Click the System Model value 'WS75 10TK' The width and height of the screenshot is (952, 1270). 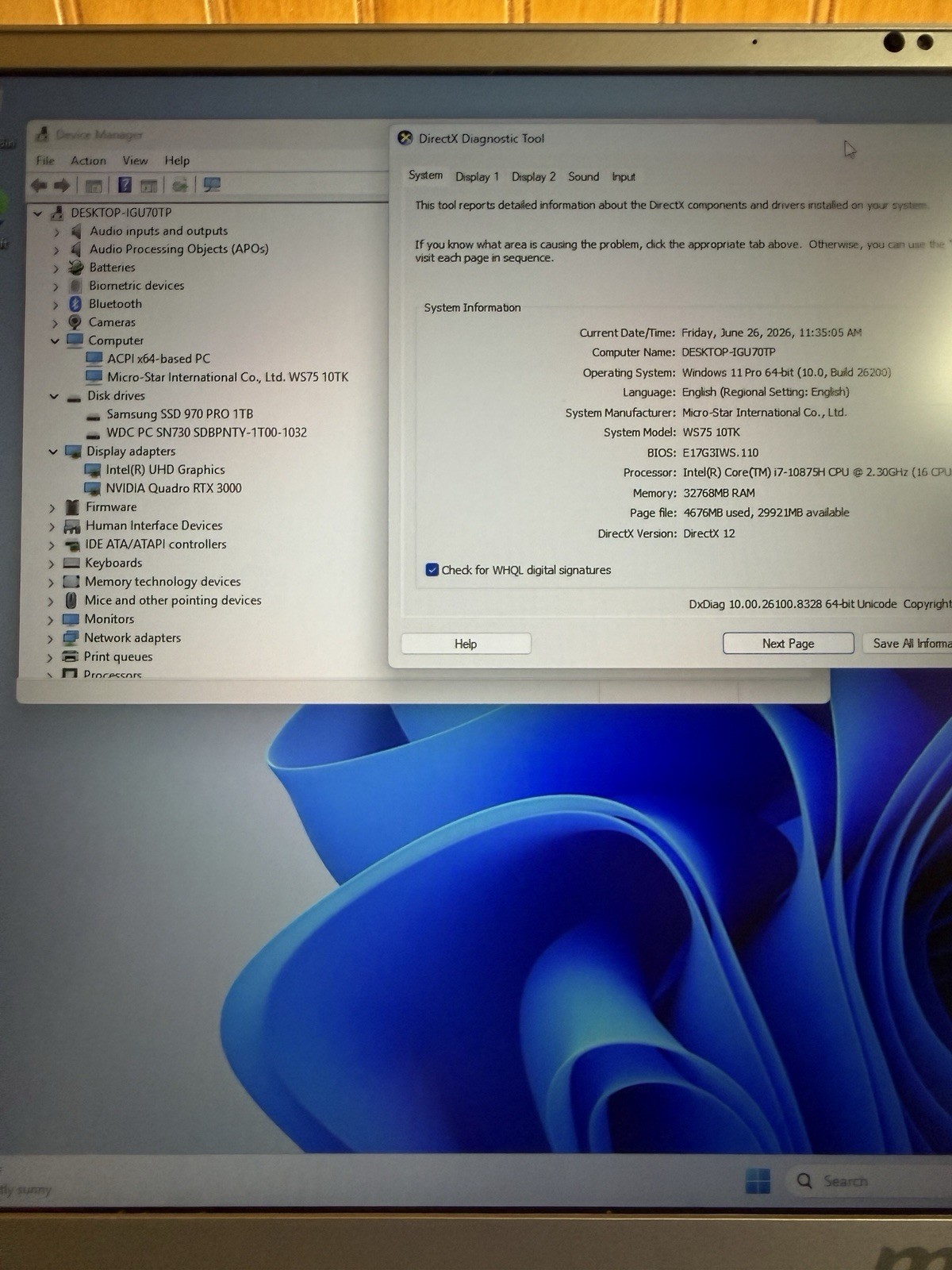coord(711,433)
